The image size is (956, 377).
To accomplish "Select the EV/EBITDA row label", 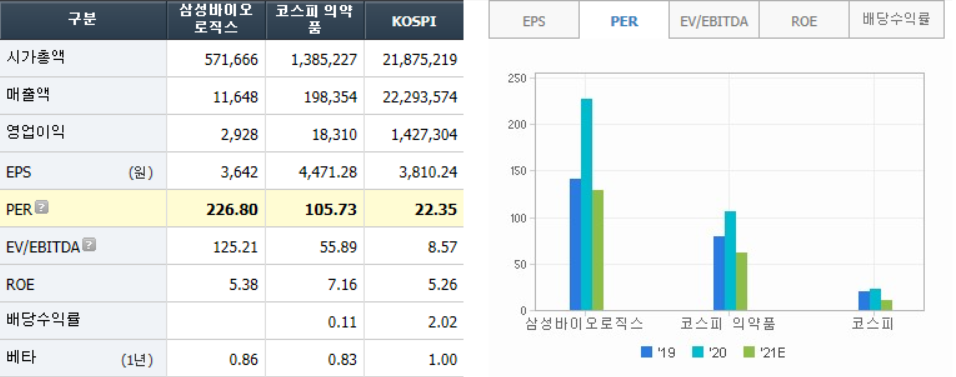I will [43, 247].
